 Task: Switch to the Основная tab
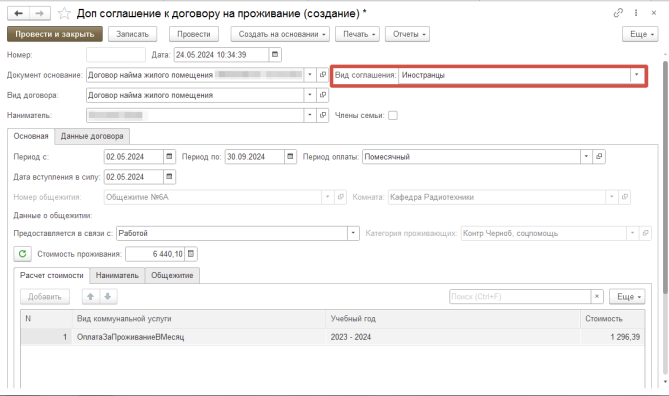(31, 136)
